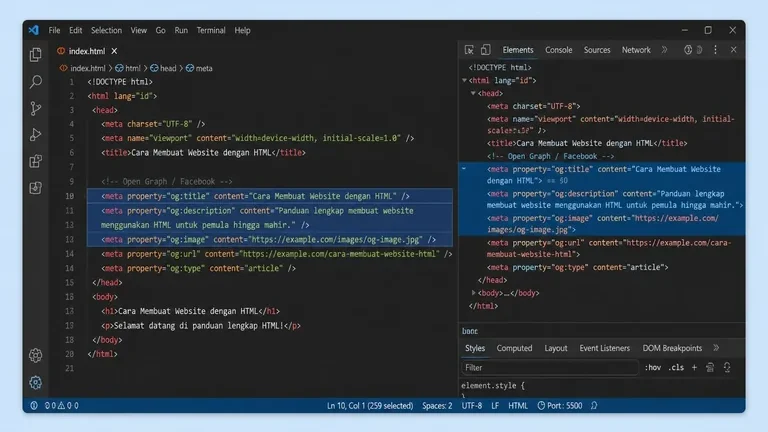Image resolution: width=768 pixels, height=432 pixels.
Task: Click the Port: 5500 Live Server indicator
Action: pos(560,406)
